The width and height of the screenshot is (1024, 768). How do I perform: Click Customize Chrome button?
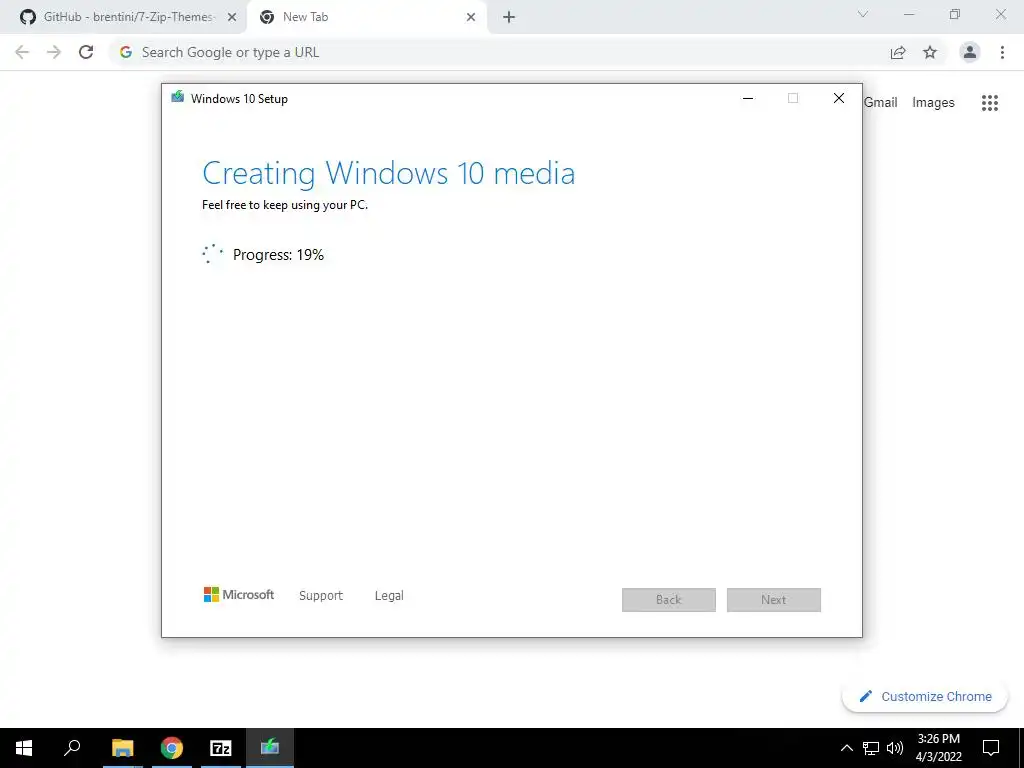click(925, 696)
